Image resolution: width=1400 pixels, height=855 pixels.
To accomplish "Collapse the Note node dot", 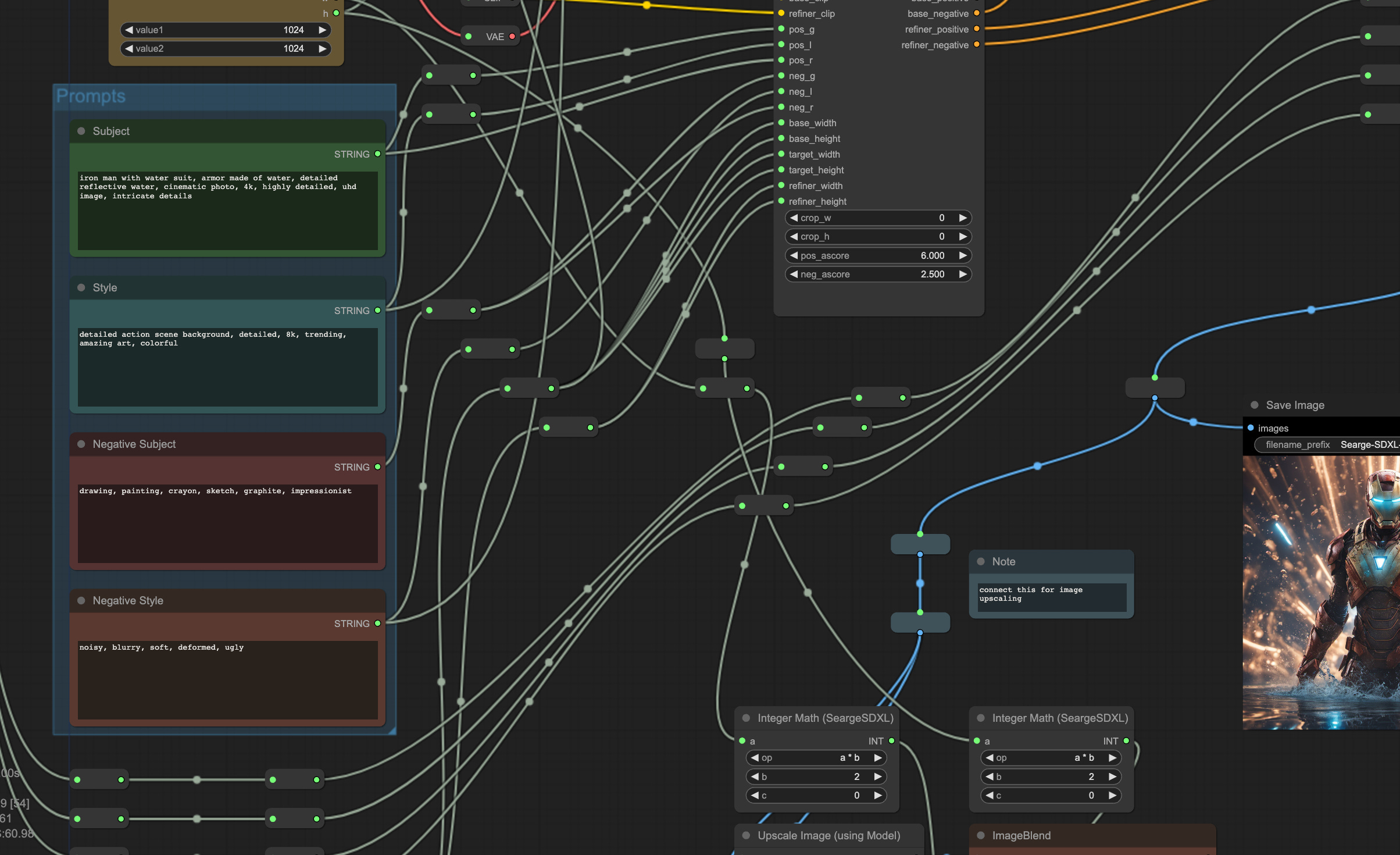I will [981, 561].
